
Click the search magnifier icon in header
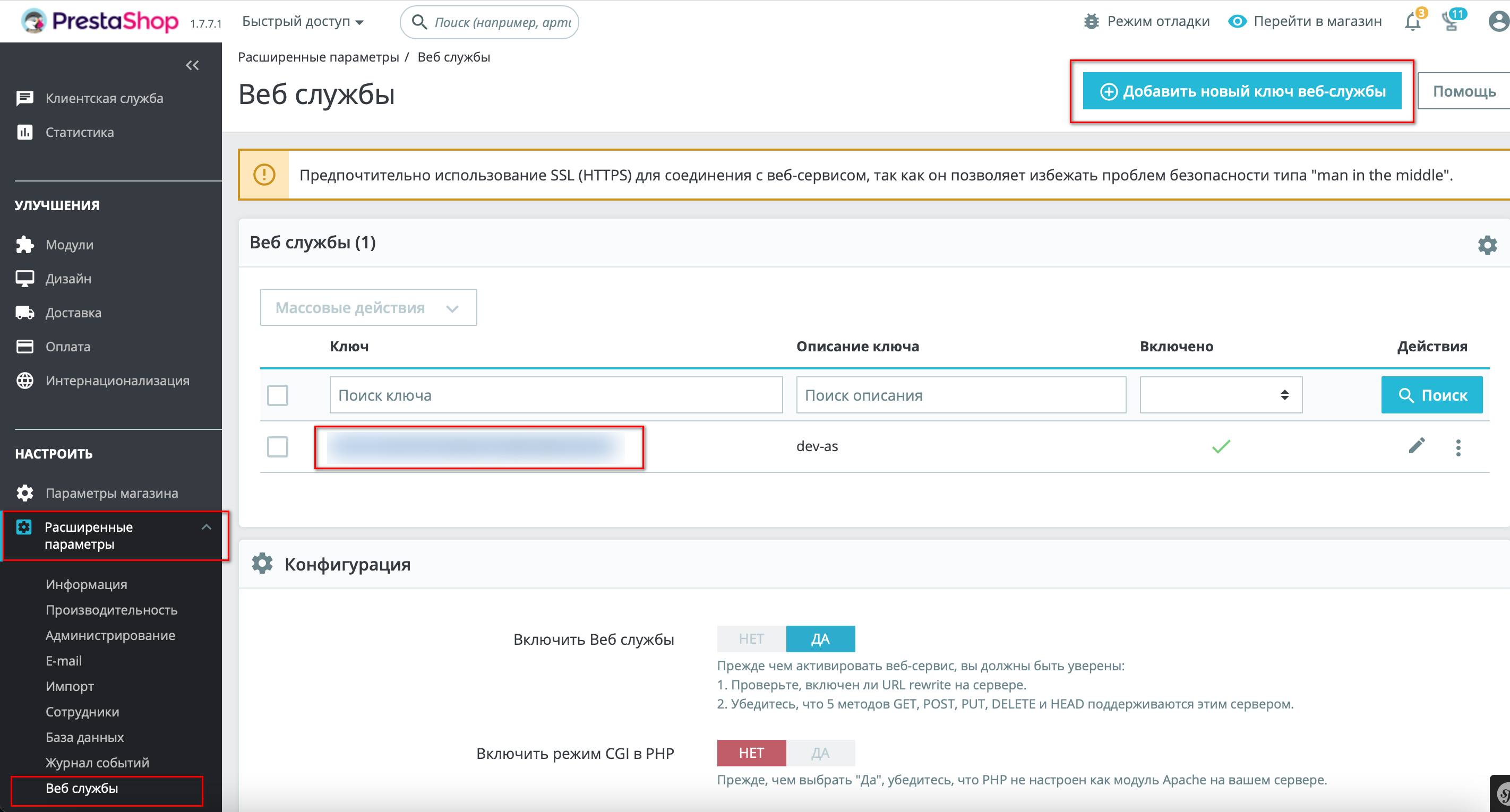[419, 22]
